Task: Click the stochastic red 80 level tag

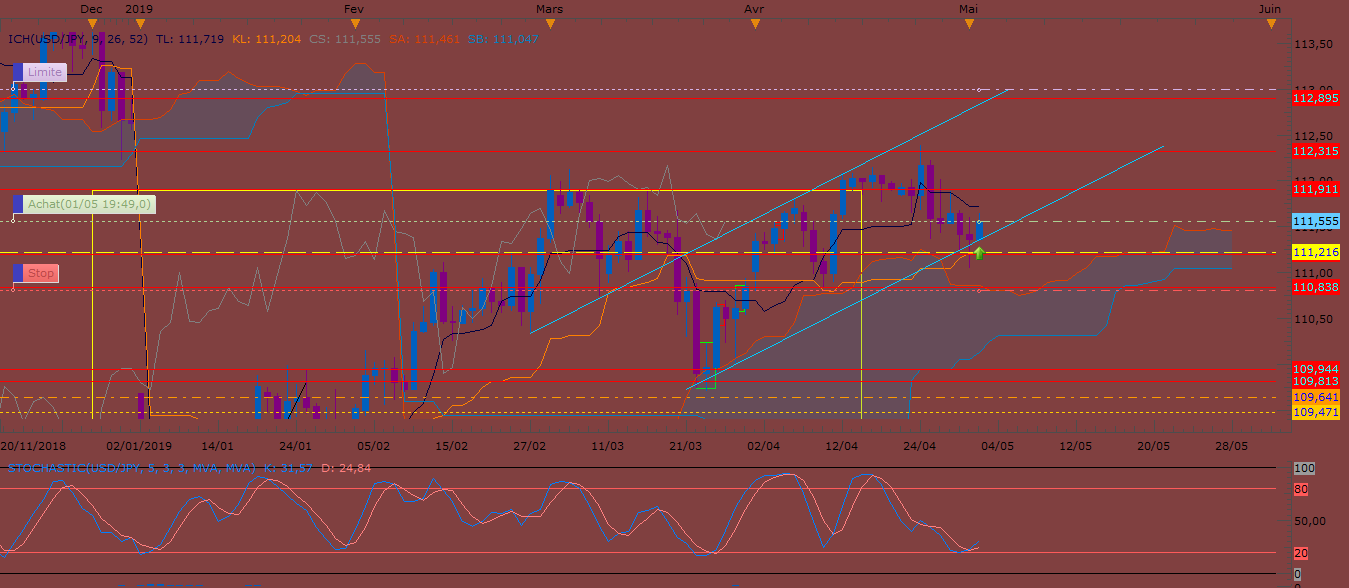Action: [x=1301, y=489]
